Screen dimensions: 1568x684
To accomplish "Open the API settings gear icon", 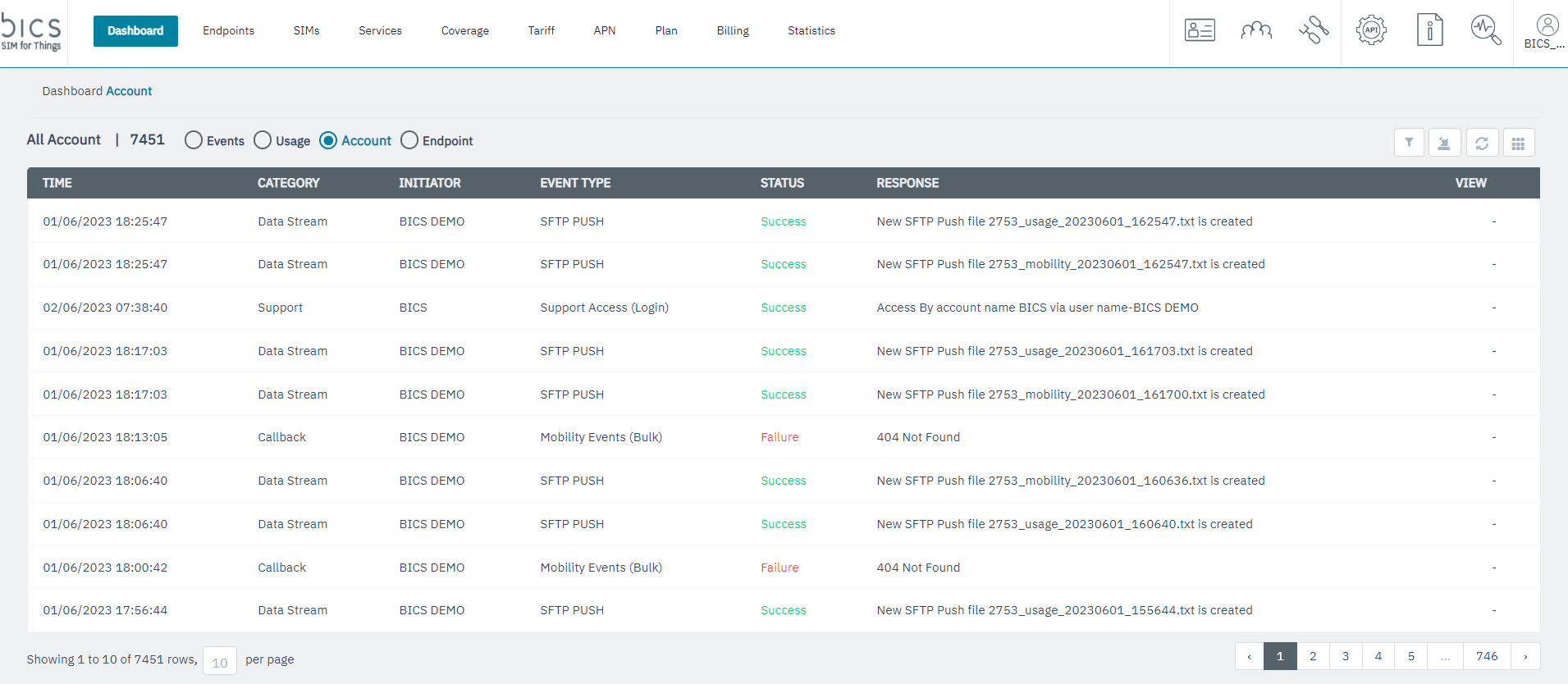I will pos(1370,30).
